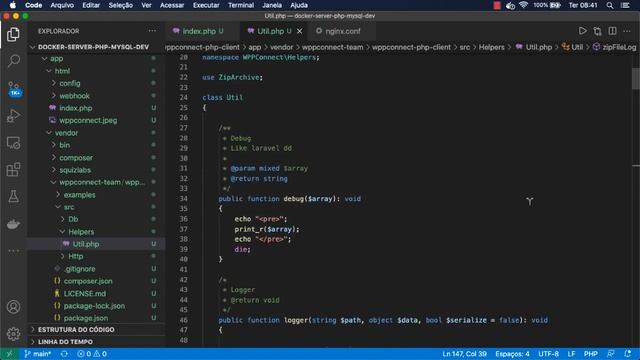This screenshot has width=640, height=360.
Task: Click Ln 147, Col 39 cursor position
Action: [464, 354]
